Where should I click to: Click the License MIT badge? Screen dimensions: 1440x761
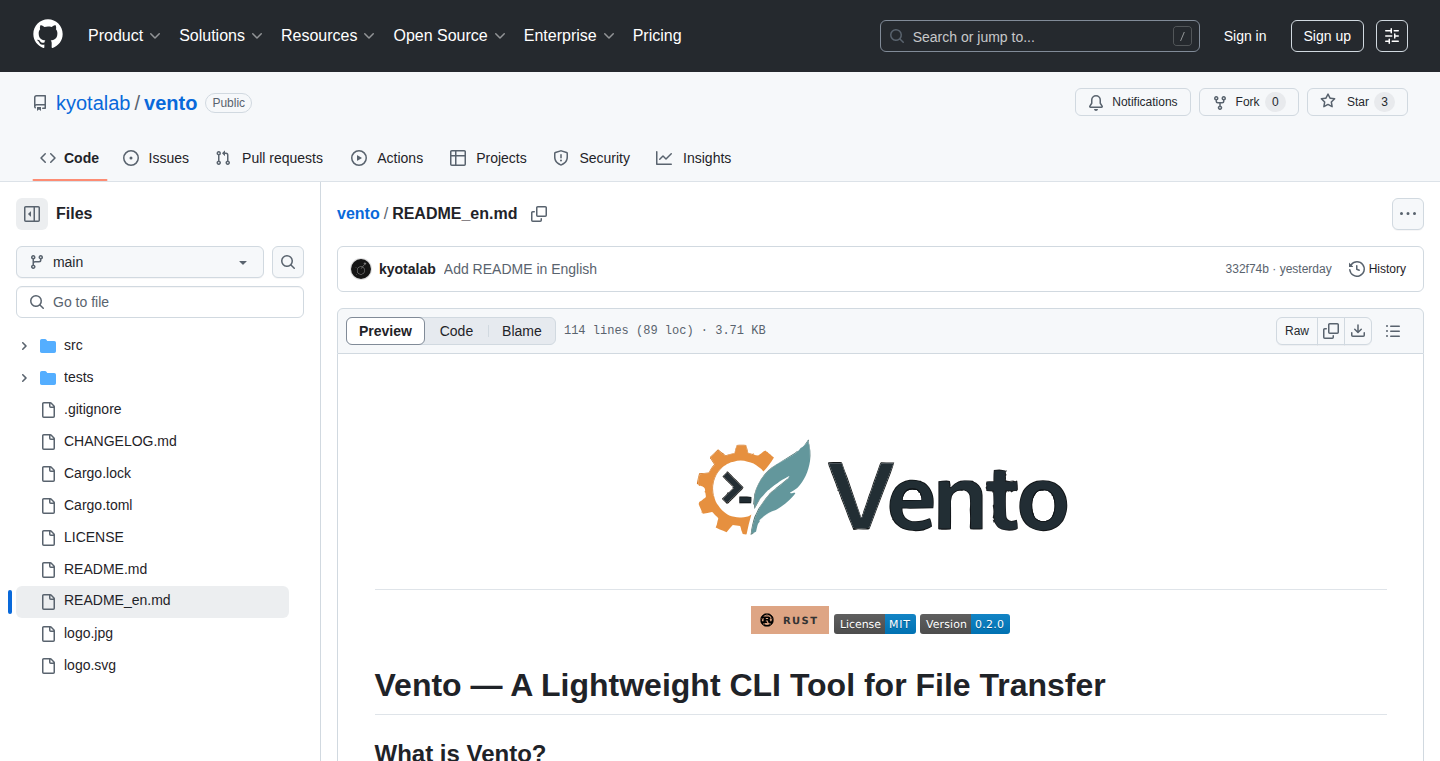point(875,624)
